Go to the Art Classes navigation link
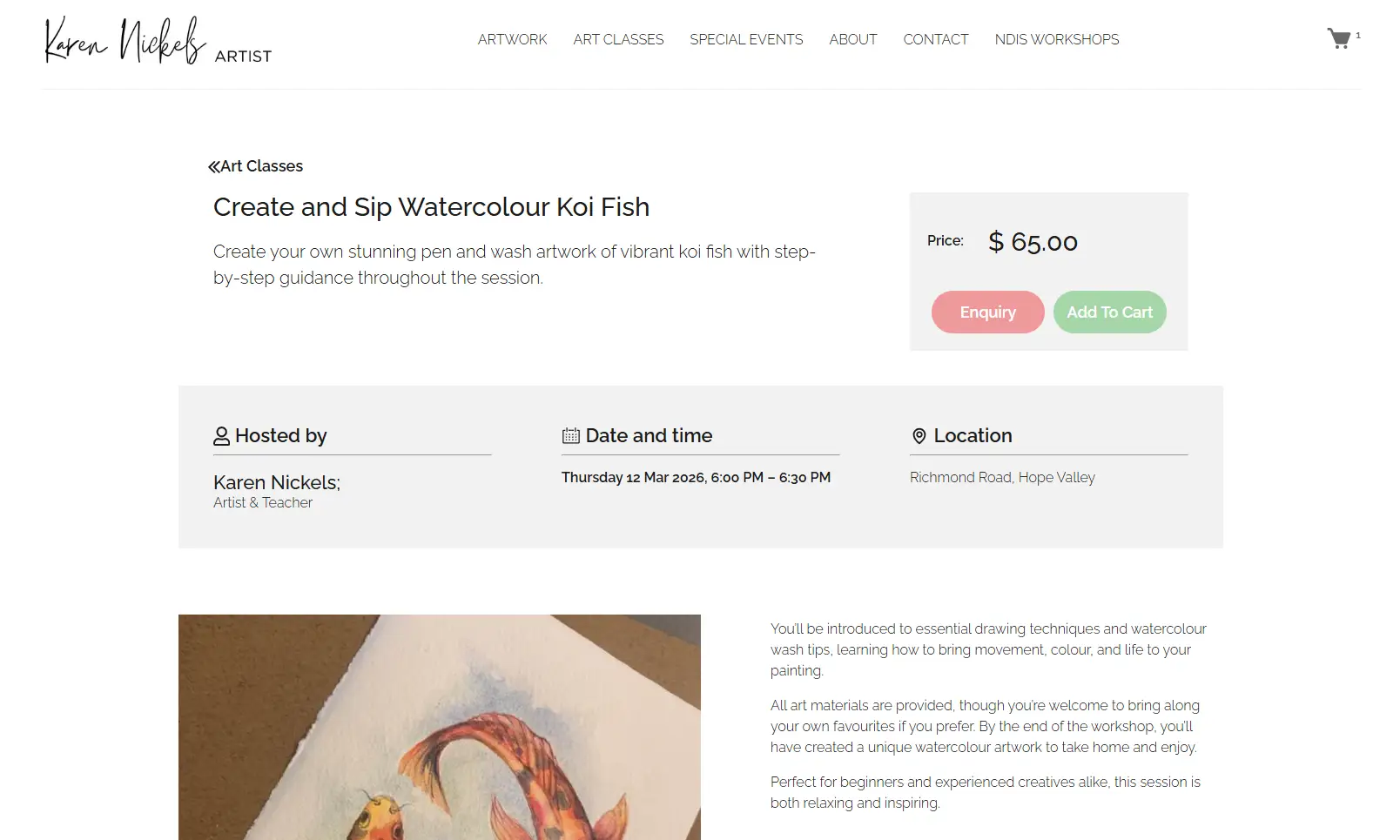The width and height of the screenshot is (1400, 840). (x=618, y=39)
